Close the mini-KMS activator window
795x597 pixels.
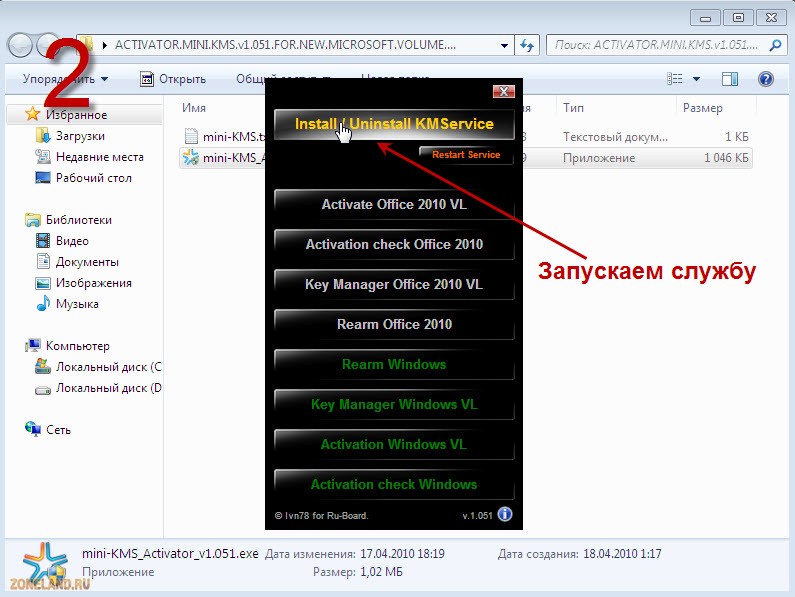(x=503, y=91)
